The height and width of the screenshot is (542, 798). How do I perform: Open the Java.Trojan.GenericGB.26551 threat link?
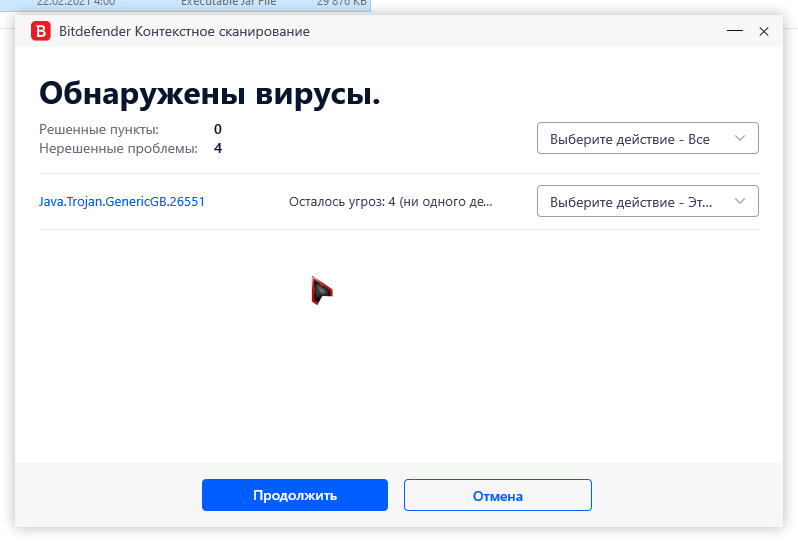(122, 202)
